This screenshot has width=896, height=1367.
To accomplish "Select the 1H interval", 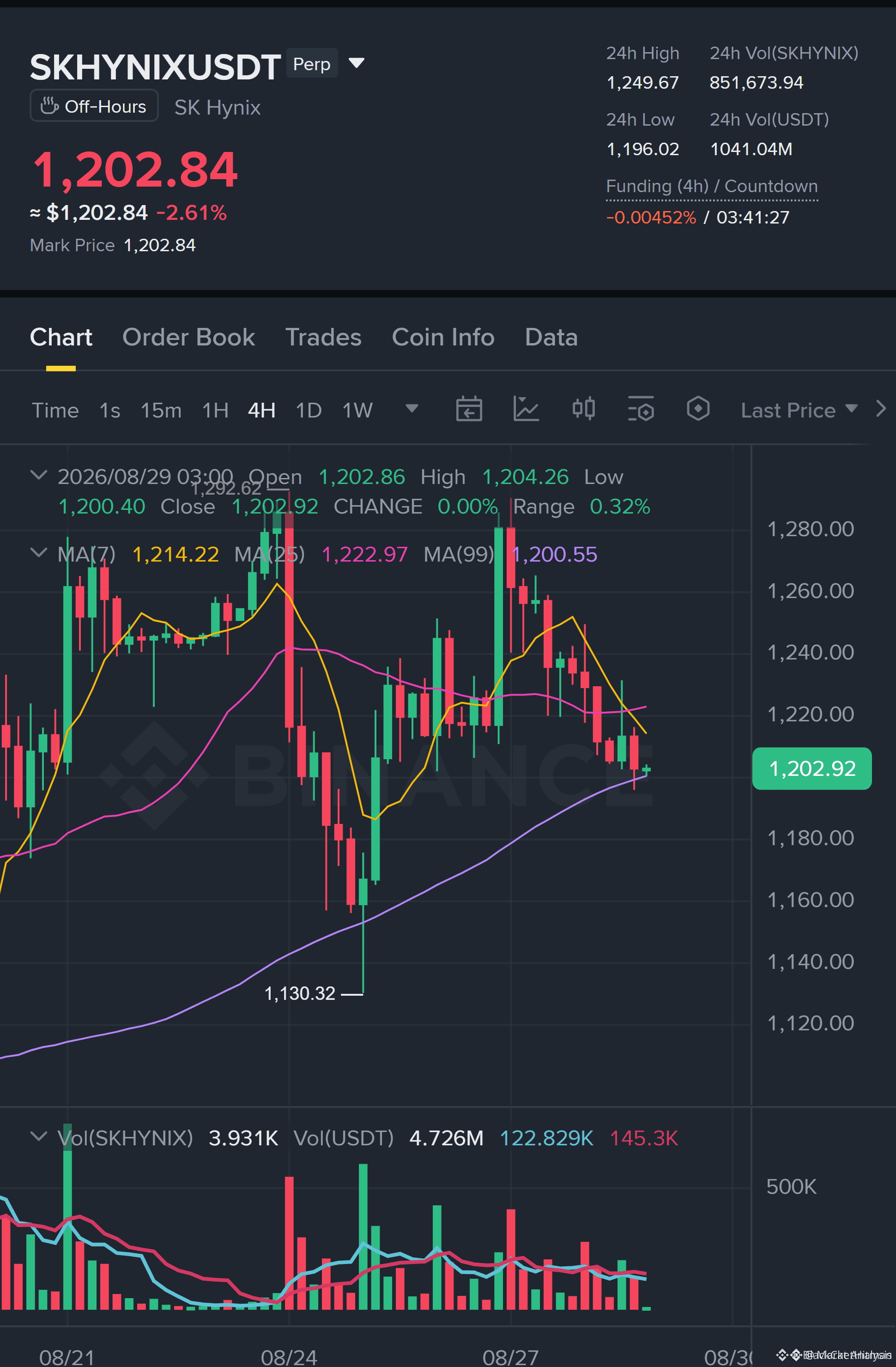I will 215,410.
